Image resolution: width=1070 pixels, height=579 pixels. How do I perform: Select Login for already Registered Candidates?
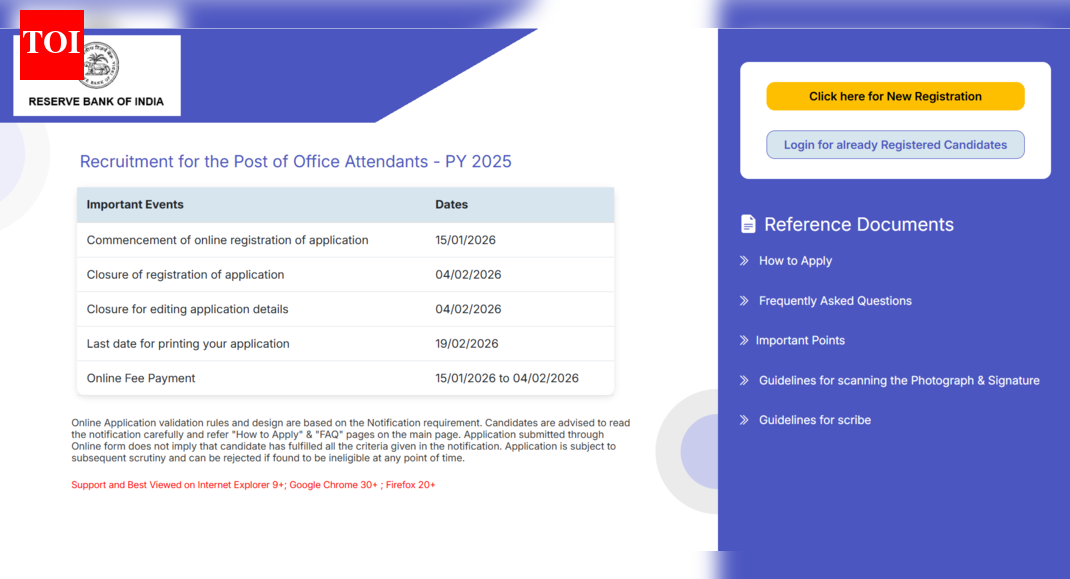pyautogui.click(x=895, y=144)
